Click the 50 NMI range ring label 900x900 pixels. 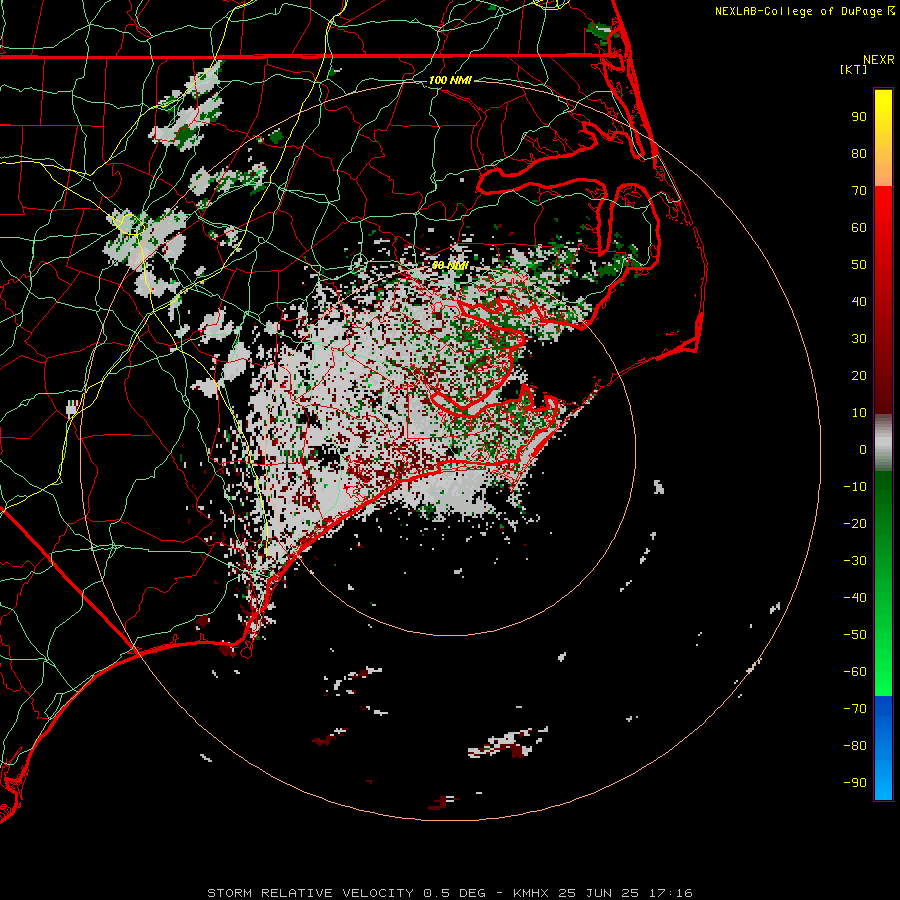pos(450,265)
